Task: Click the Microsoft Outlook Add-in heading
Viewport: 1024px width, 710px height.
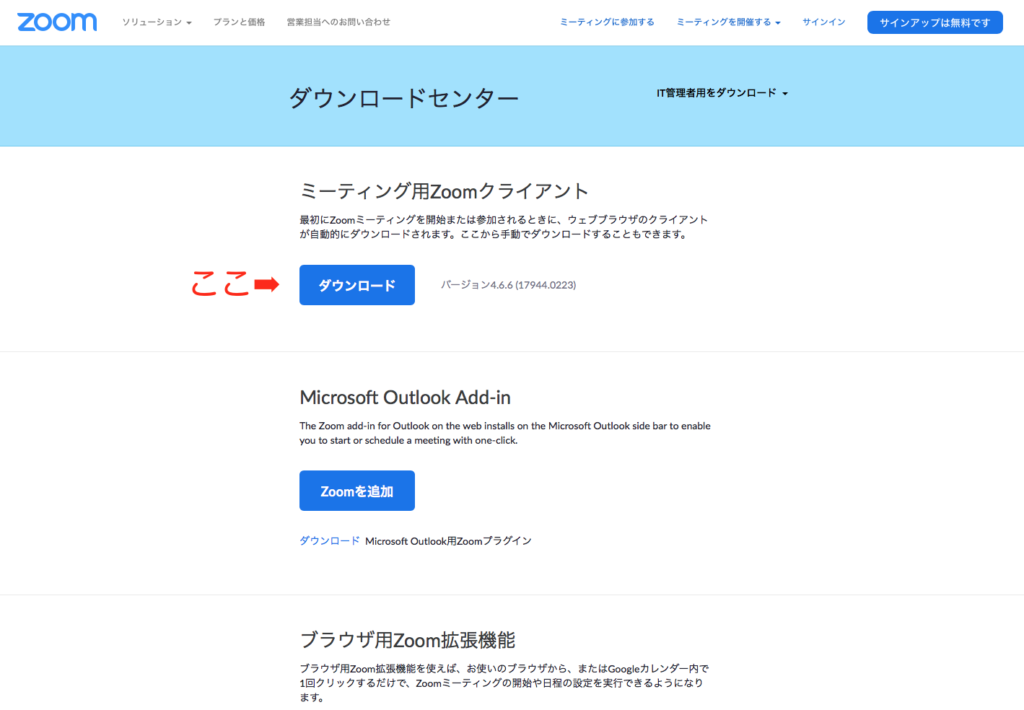Action: tap(405, 397)
